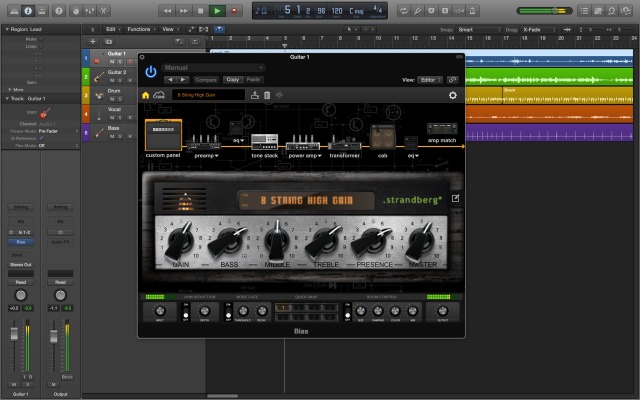The width and height of the screenshot is (640, 400).
Task: Open the Loop Browser button
Action: click(611, 11)
